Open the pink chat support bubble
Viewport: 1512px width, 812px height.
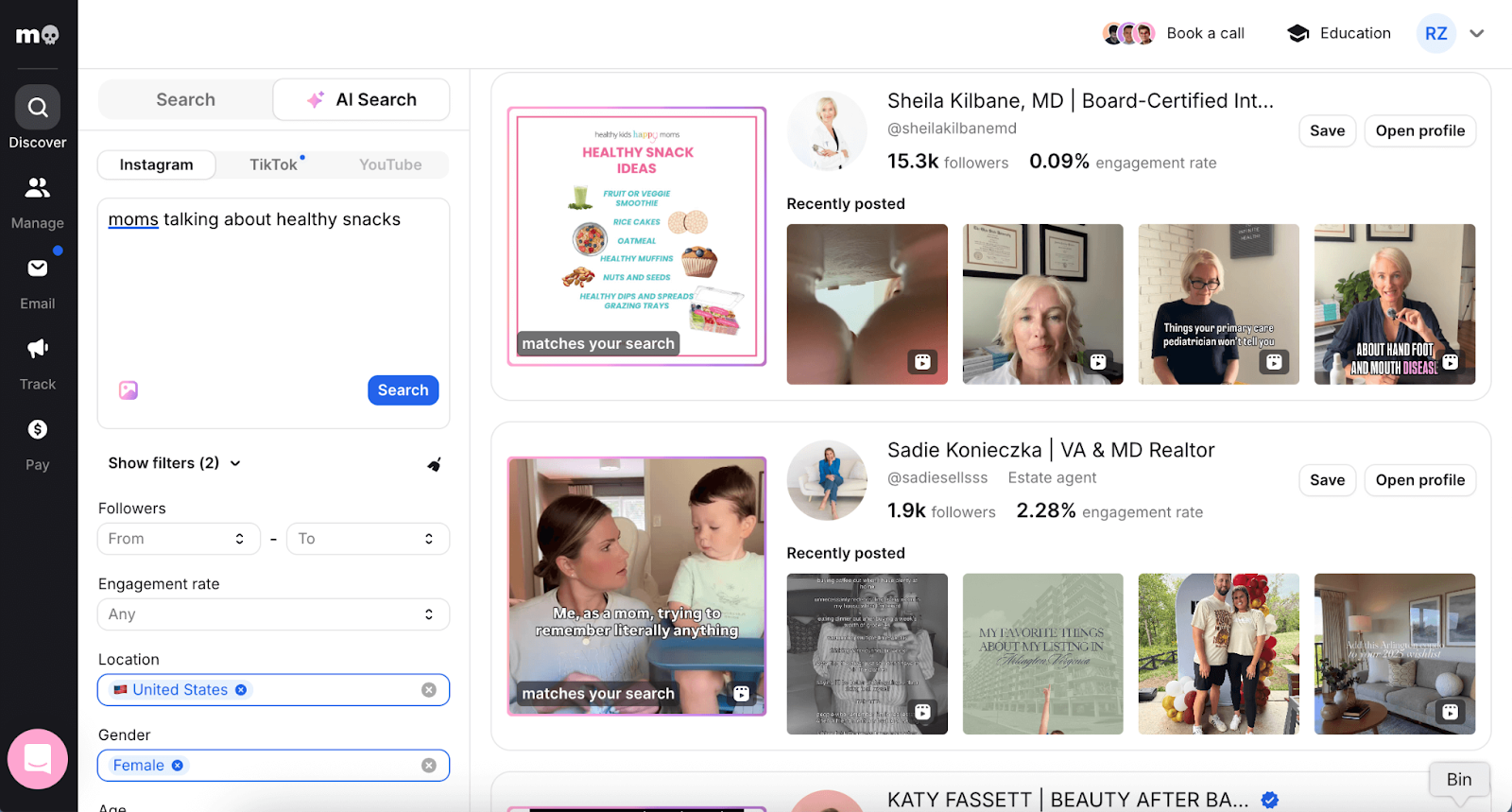coord(38,758)
